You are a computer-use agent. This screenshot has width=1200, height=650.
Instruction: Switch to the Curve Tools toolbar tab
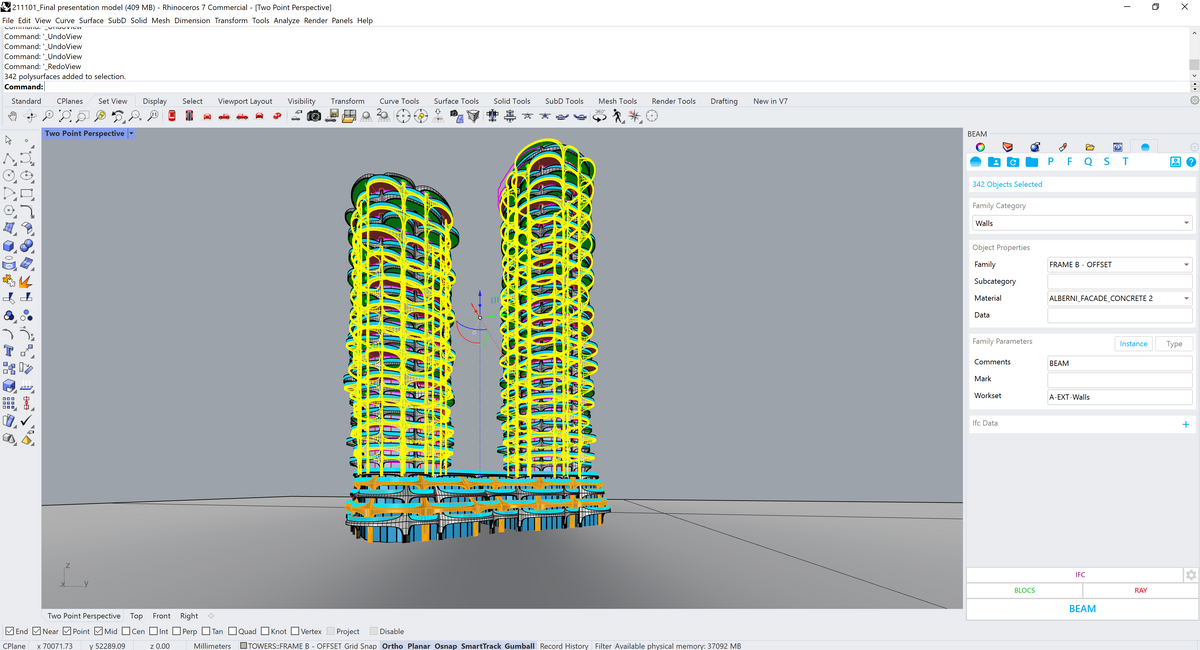pyautogui.click(x=399, y=101)
